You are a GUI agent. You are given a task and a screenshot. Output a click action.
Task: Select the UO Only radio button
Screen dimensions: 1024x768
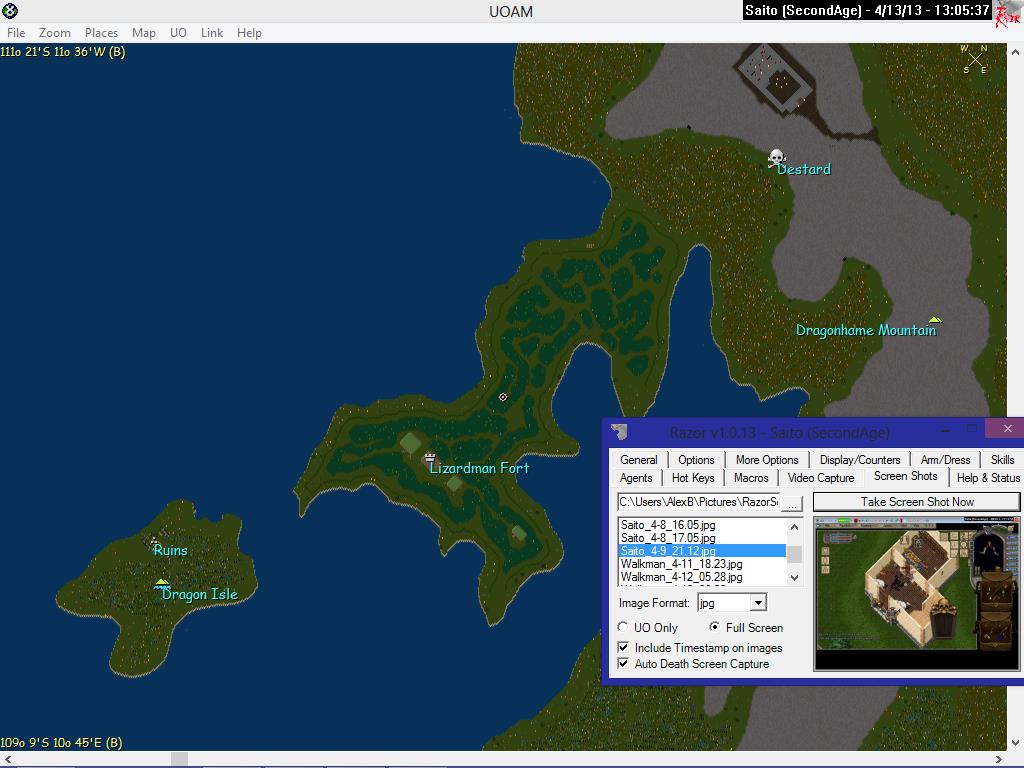click(x=623, y=627)
